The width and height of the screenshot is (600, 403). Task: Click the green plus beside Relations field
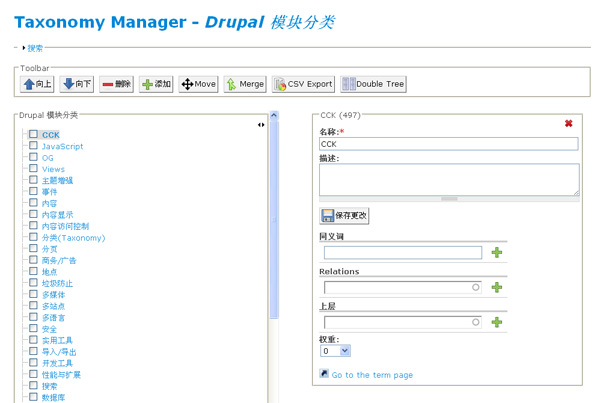tap(497, 287)
